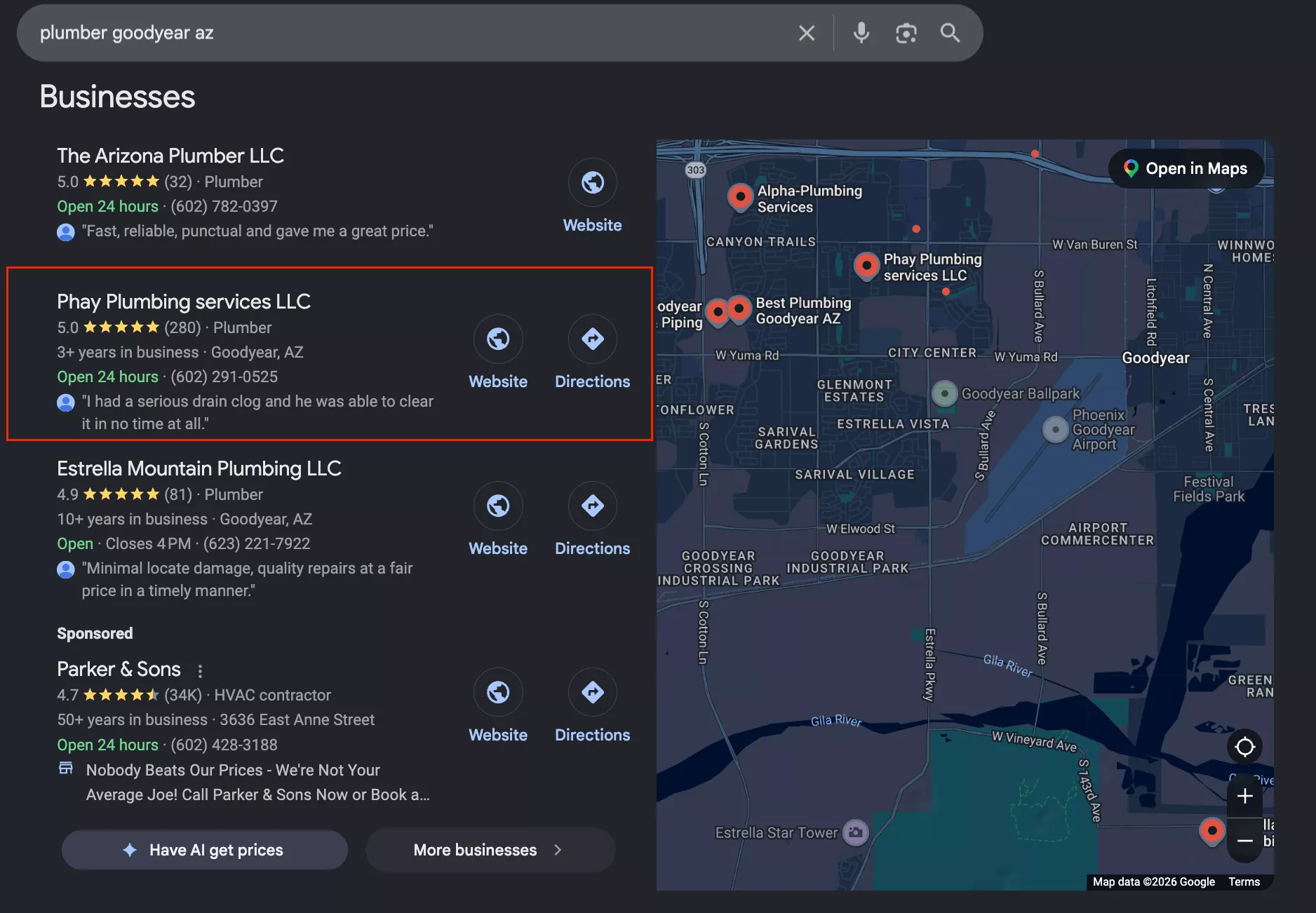The height and width of the screenshot is (913, 1316).
Task: Click the storefront ad icon under Parker & Sons
Action: [66, 768]
